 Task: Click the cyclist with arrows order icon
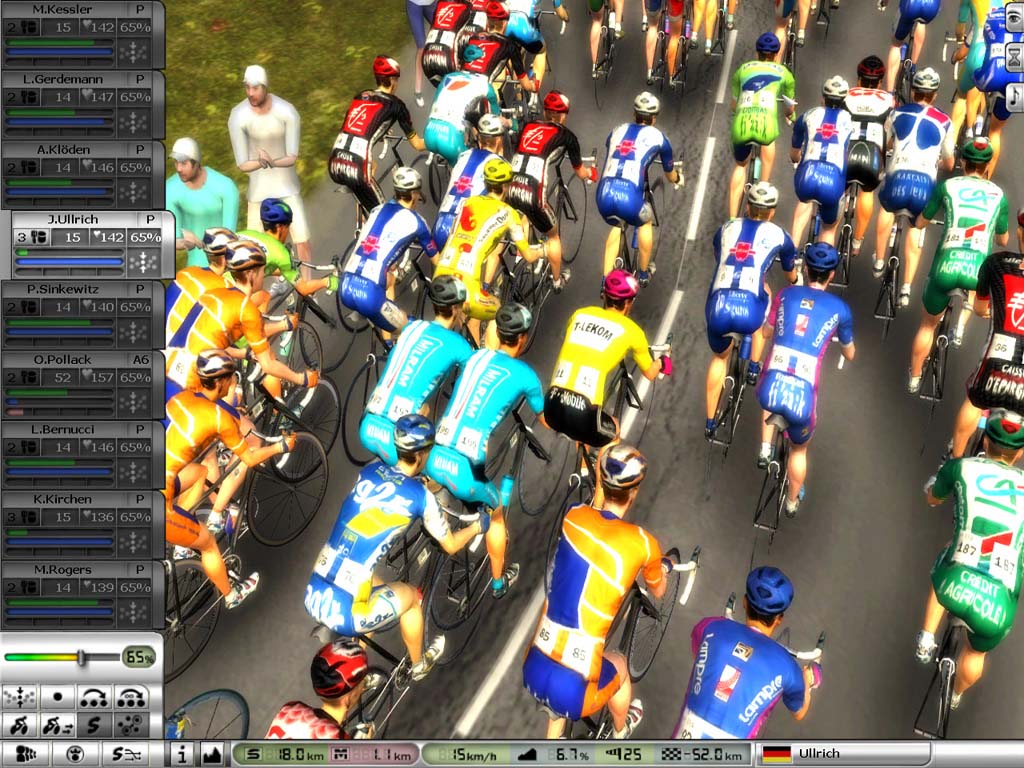click(57, 725)
